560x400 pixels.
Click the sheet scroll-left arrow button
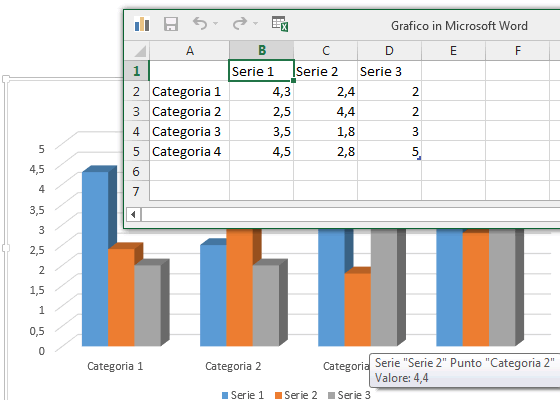click(133, 215)
